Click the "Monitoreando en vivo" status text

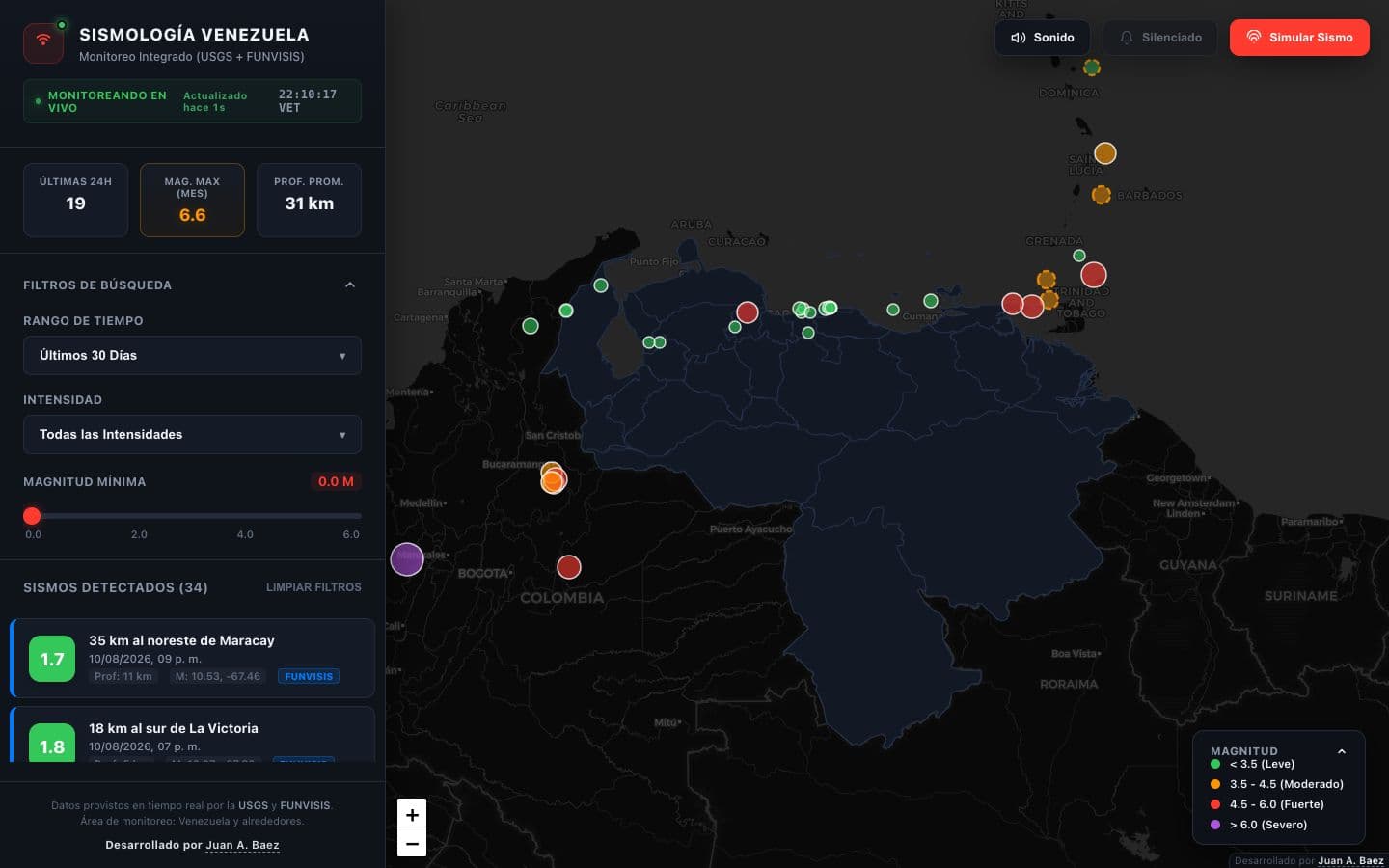(x=107, y=101)
